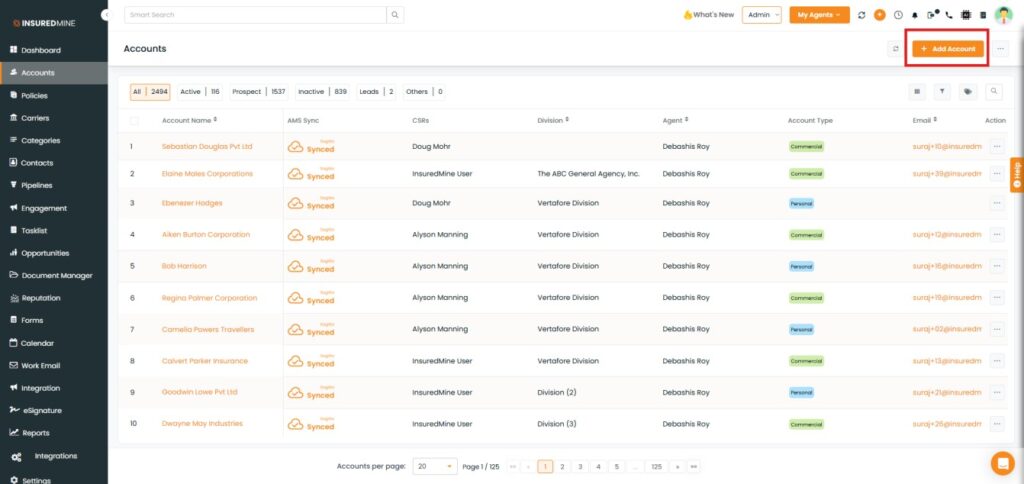The image size is (1024, 484).
Task: Open the orange chat bubble widget
Action: click(1001, 463)
